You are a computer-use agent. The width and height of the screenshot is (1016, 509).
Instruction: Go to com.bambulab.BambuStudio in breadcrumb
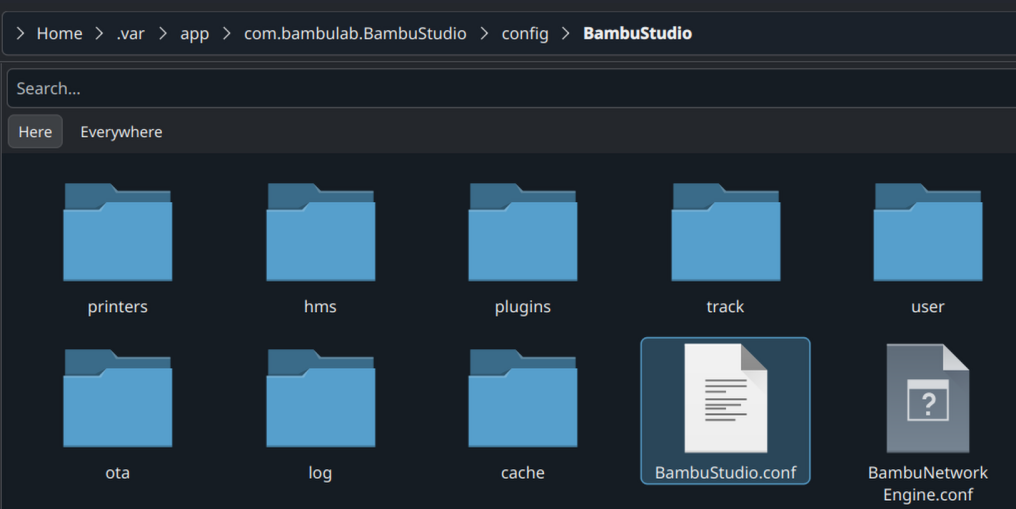pos(355,33)
